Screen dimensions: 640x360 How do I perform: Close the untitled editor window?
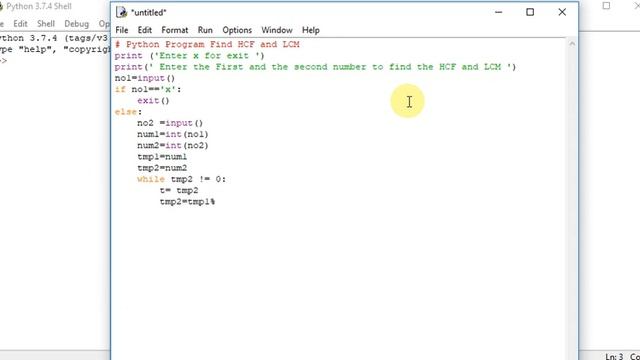(562, 12)
